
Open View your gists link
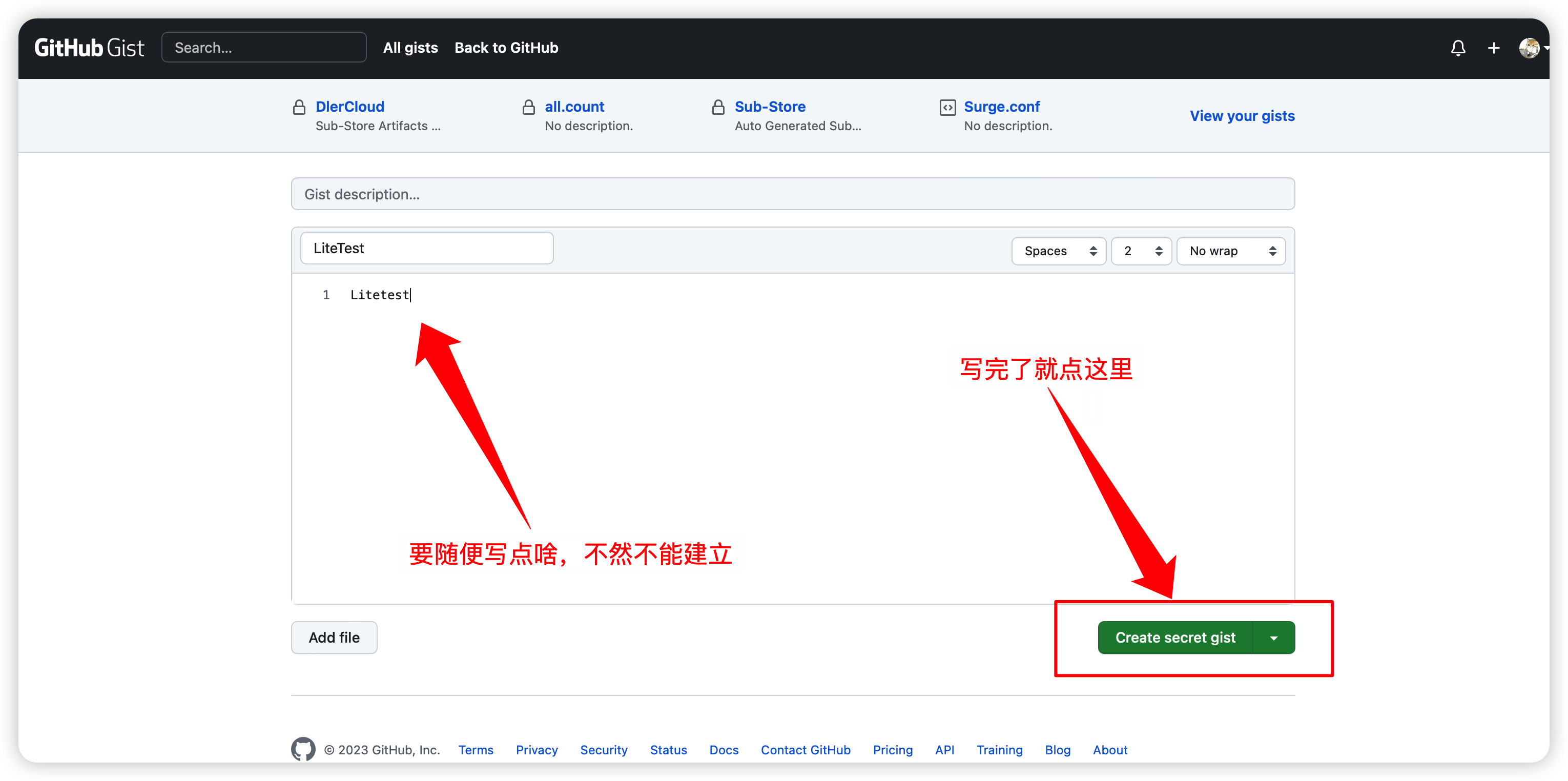[1242, 116]
